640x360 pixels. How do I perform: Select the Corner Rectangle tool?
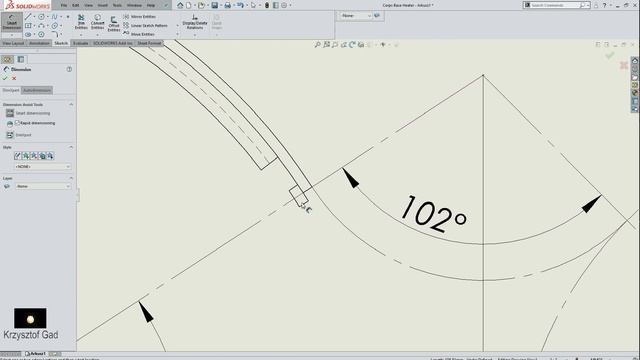pos(28,26)
